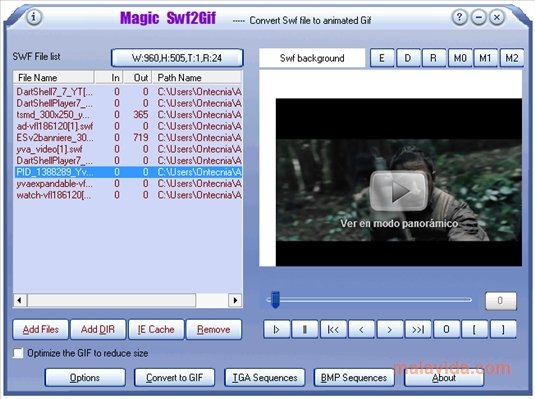Click the file list right scroll arrow
The height and width of the screenshot is (399, 535).
tap(235, 300)
